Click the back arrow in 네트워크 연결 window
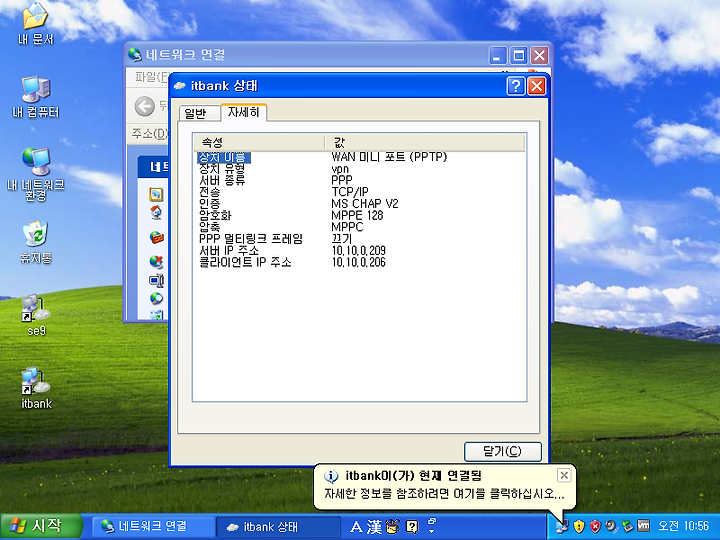720x540 pixels. [x=145, y=107]
